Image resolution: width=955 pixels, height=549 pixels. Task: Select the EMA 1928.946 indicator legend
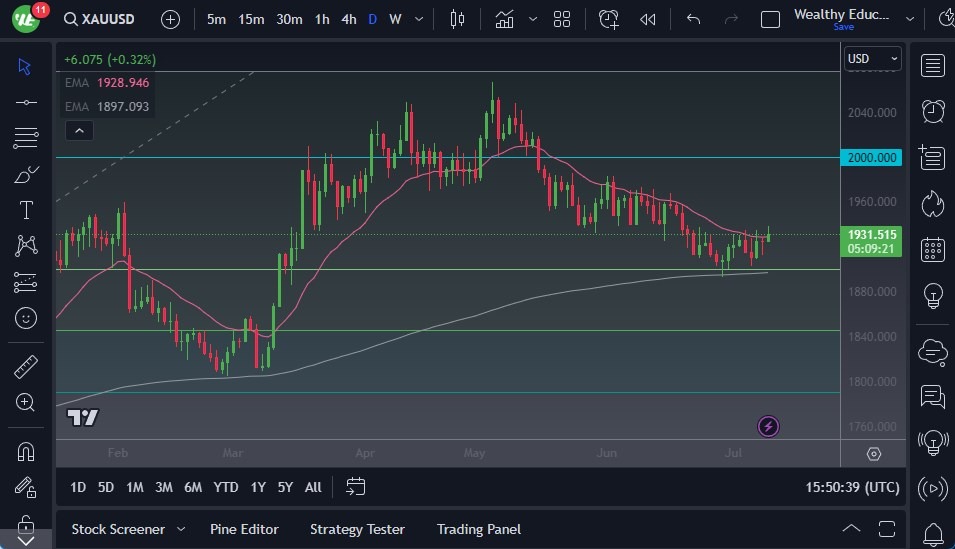pyautogui.click(x=107, y=83)
